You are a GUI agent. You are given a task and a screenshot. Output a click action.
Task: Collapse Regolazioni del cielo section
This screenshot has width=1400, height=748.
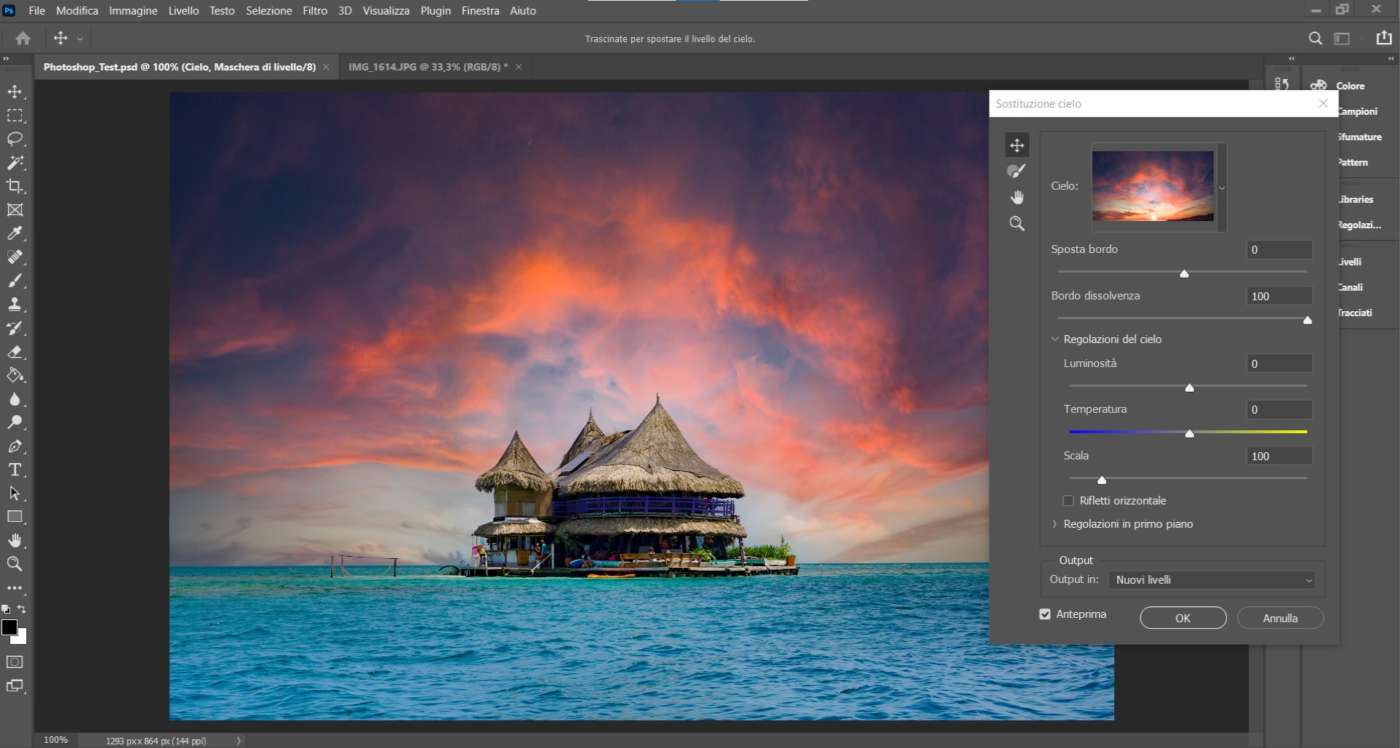click(1055, 339)
